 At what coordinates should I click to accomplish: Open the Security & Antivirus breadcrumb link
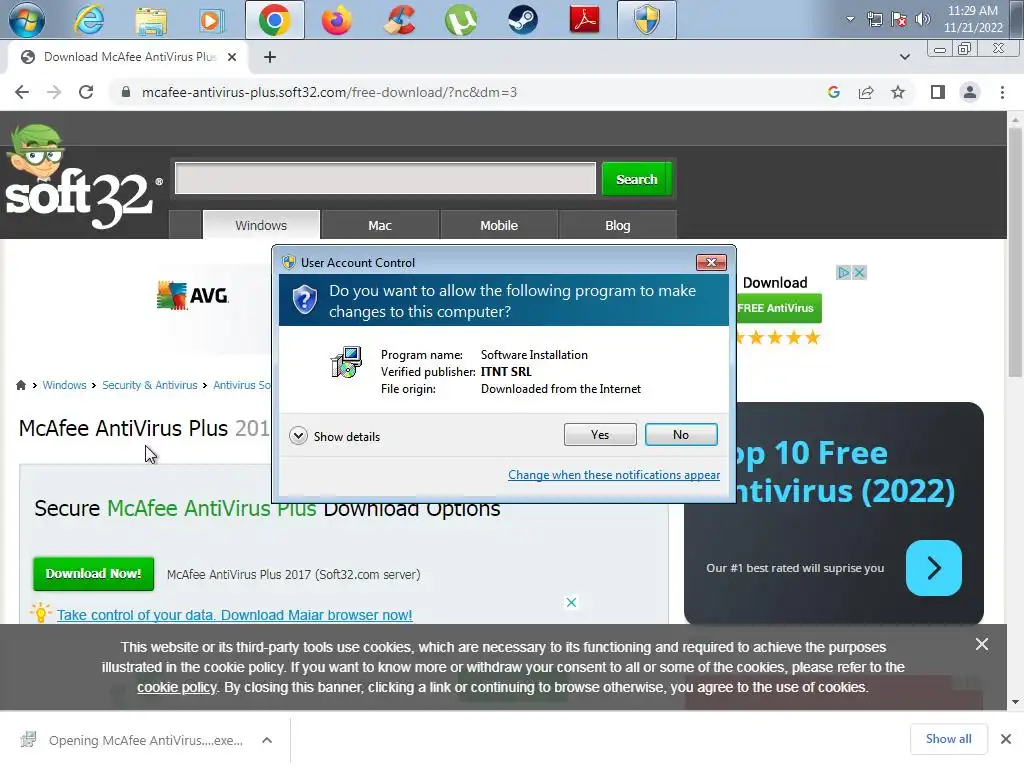point(150,385)
